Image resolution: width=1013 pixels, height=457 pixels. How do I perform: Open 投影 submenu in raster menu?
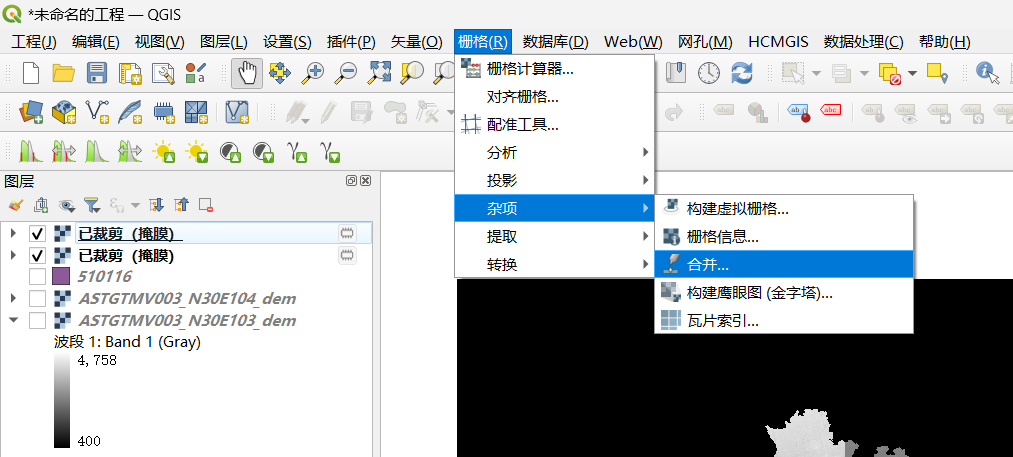point(554,180)
